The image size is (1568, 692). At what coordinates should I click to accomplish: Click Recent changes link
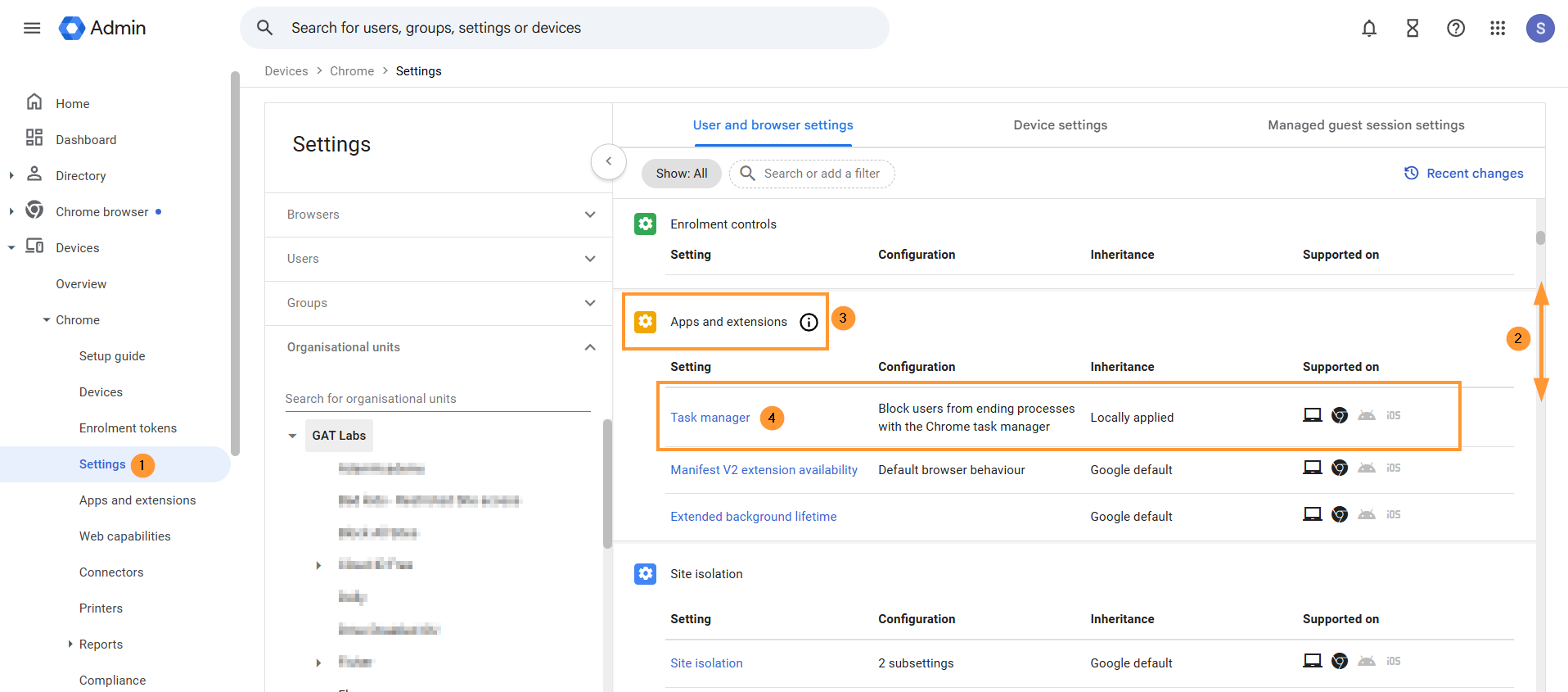pos(1475,174)
